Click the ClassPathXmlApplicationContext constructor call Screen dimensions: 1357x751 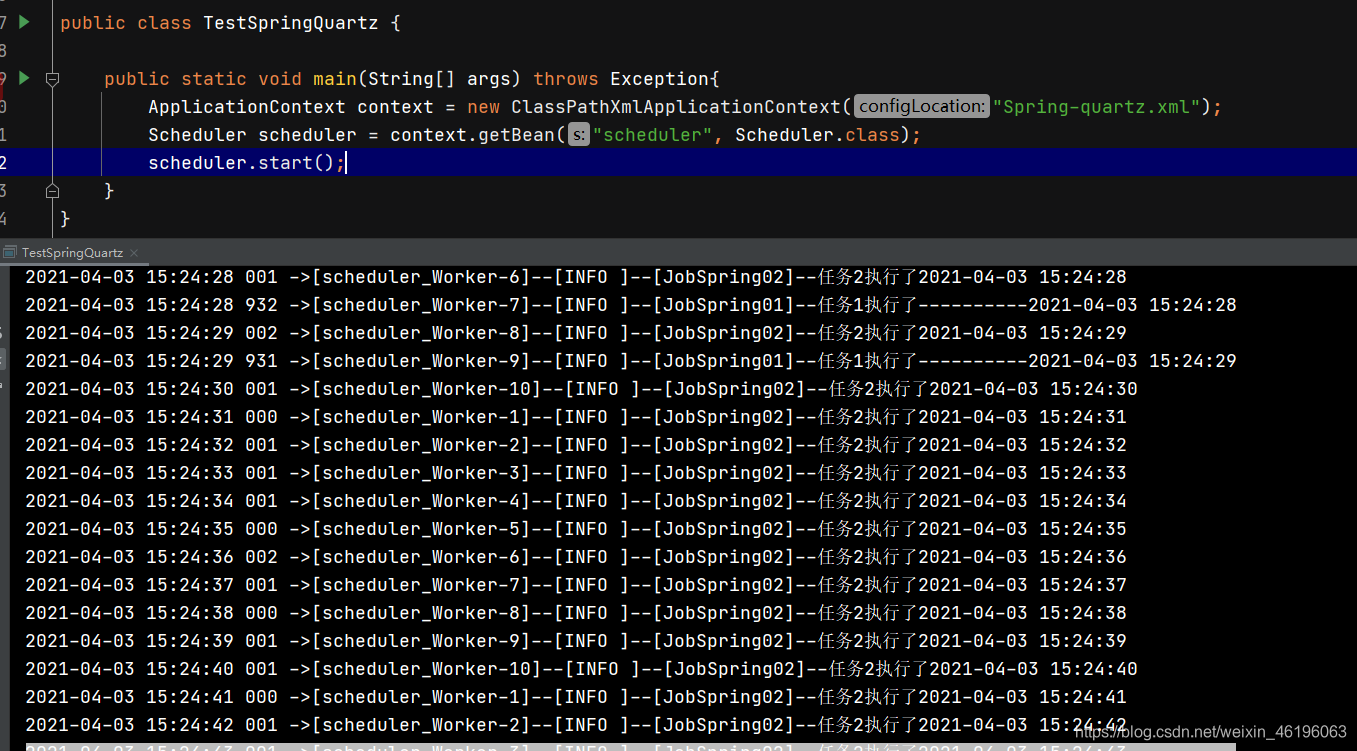(676, 106)
